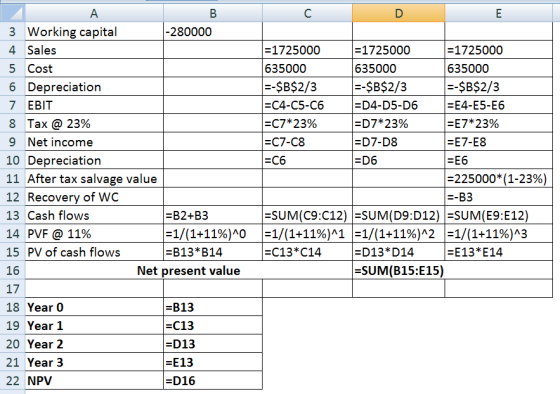
Task: Click the 'Cost' label cell
Action: click(x=94, y=68)
